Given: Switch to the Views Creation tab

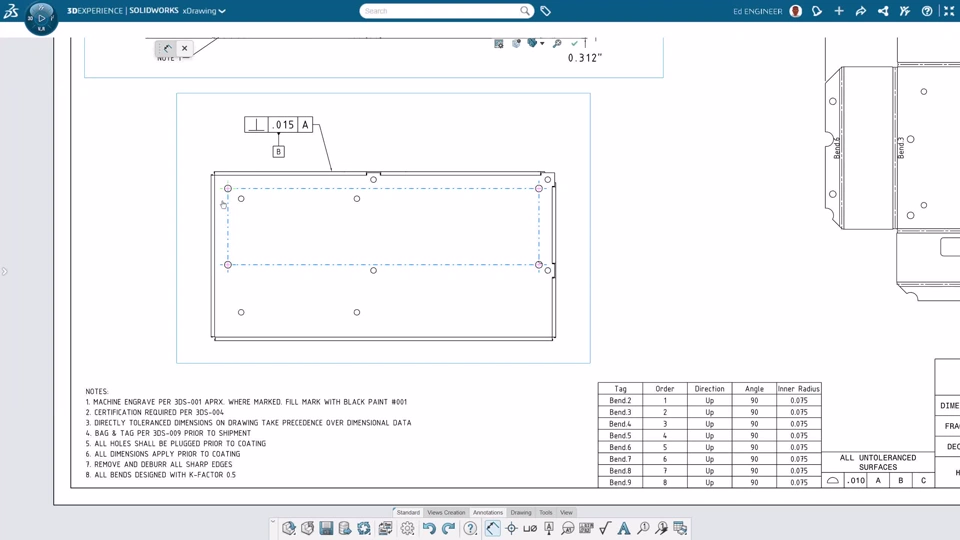Looking at the screenshot, I should click(446, 512).
